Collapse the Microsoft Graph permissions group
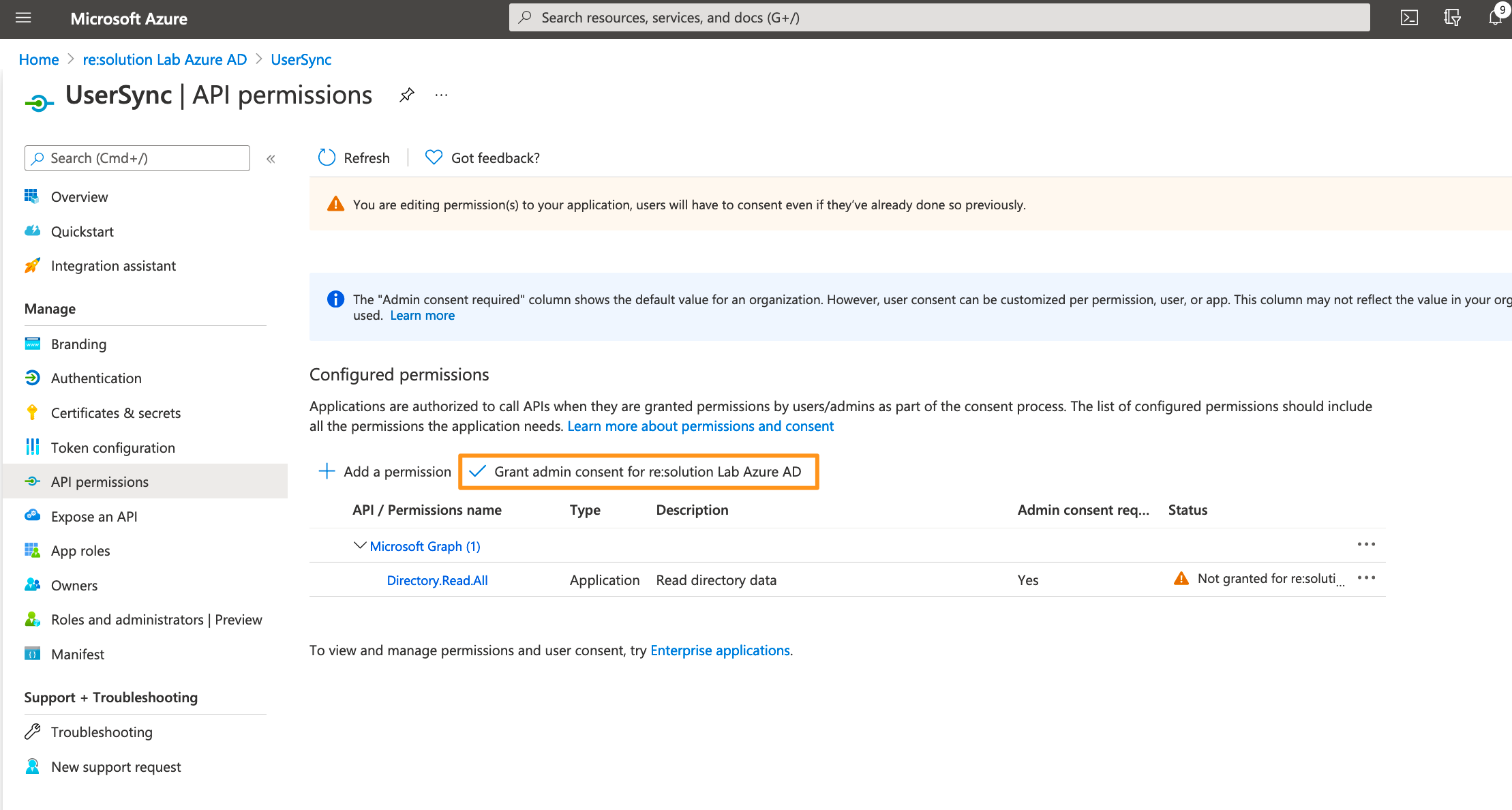 click(359, 545)
